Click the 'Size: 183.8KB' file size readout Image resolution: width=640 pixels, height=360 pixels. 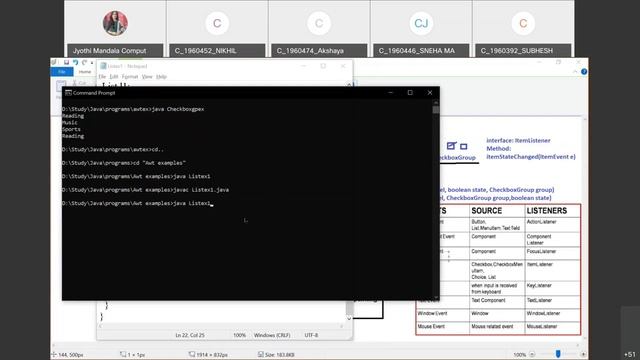(280, 355)
